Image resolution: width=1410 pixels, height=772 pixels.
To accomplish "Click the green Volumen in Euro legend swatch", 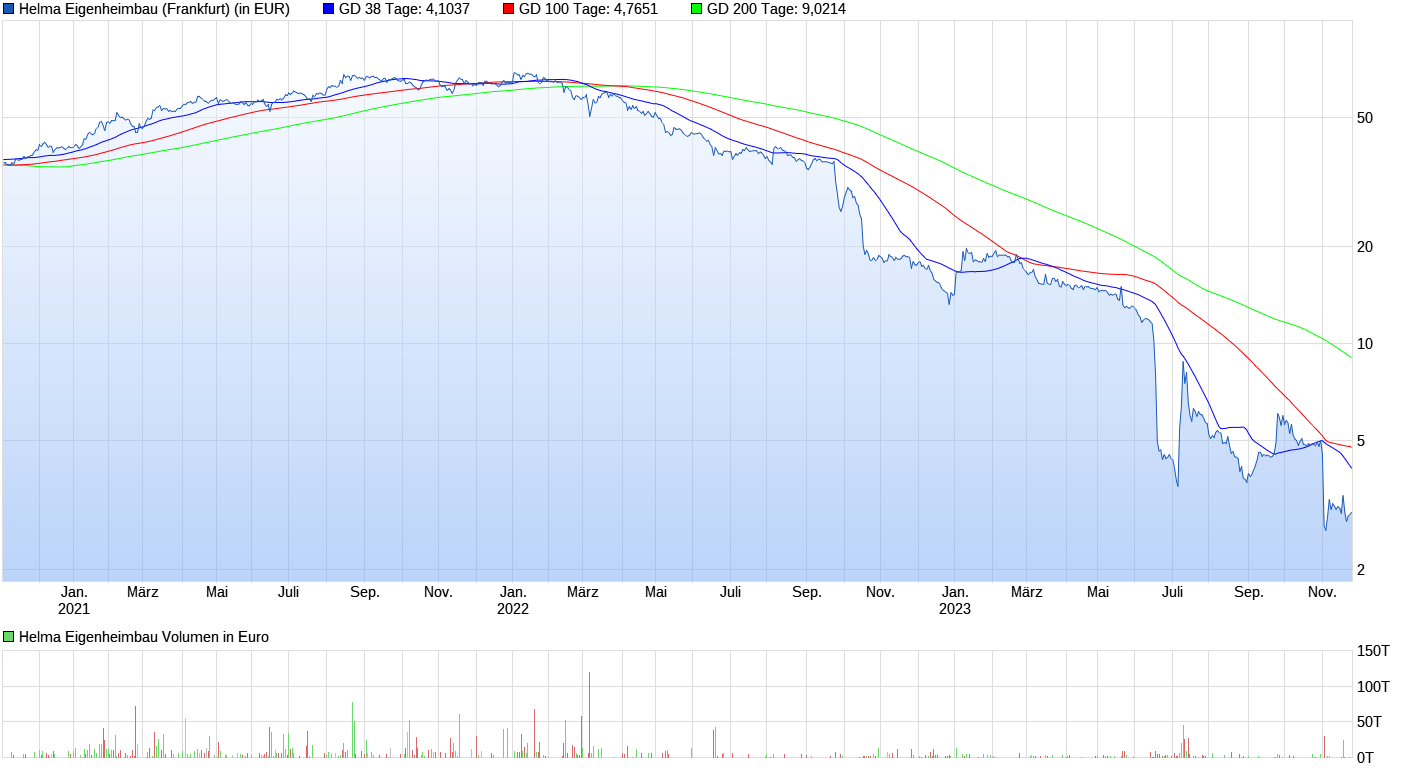I will pyautogui.click(x=9, y=637).
